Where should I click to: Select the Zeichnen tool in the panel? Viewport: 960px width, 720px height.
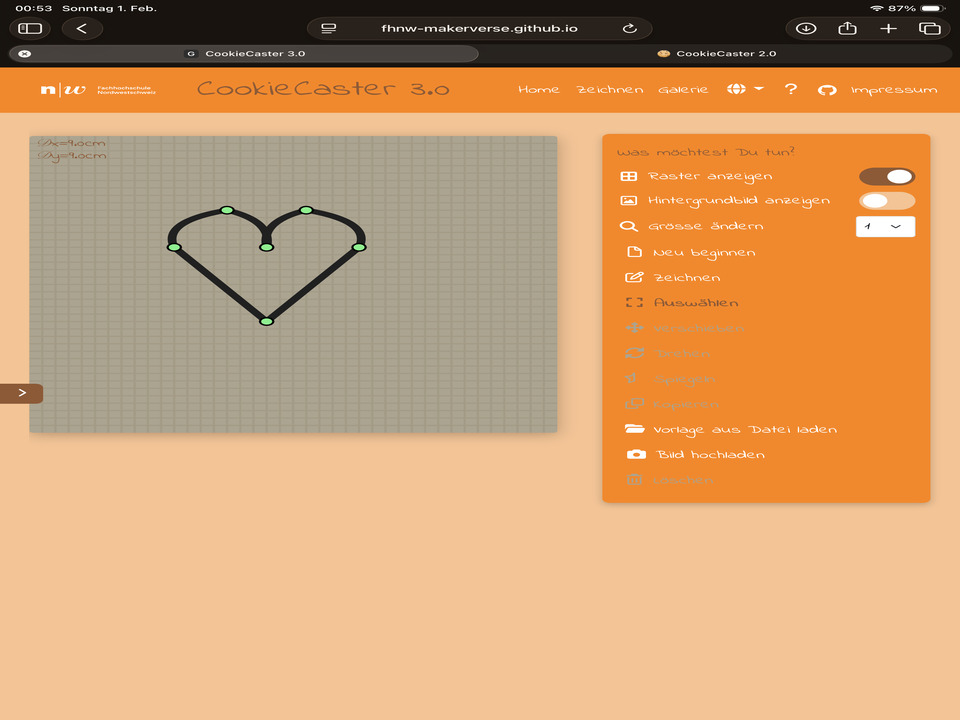click(673, 277)
